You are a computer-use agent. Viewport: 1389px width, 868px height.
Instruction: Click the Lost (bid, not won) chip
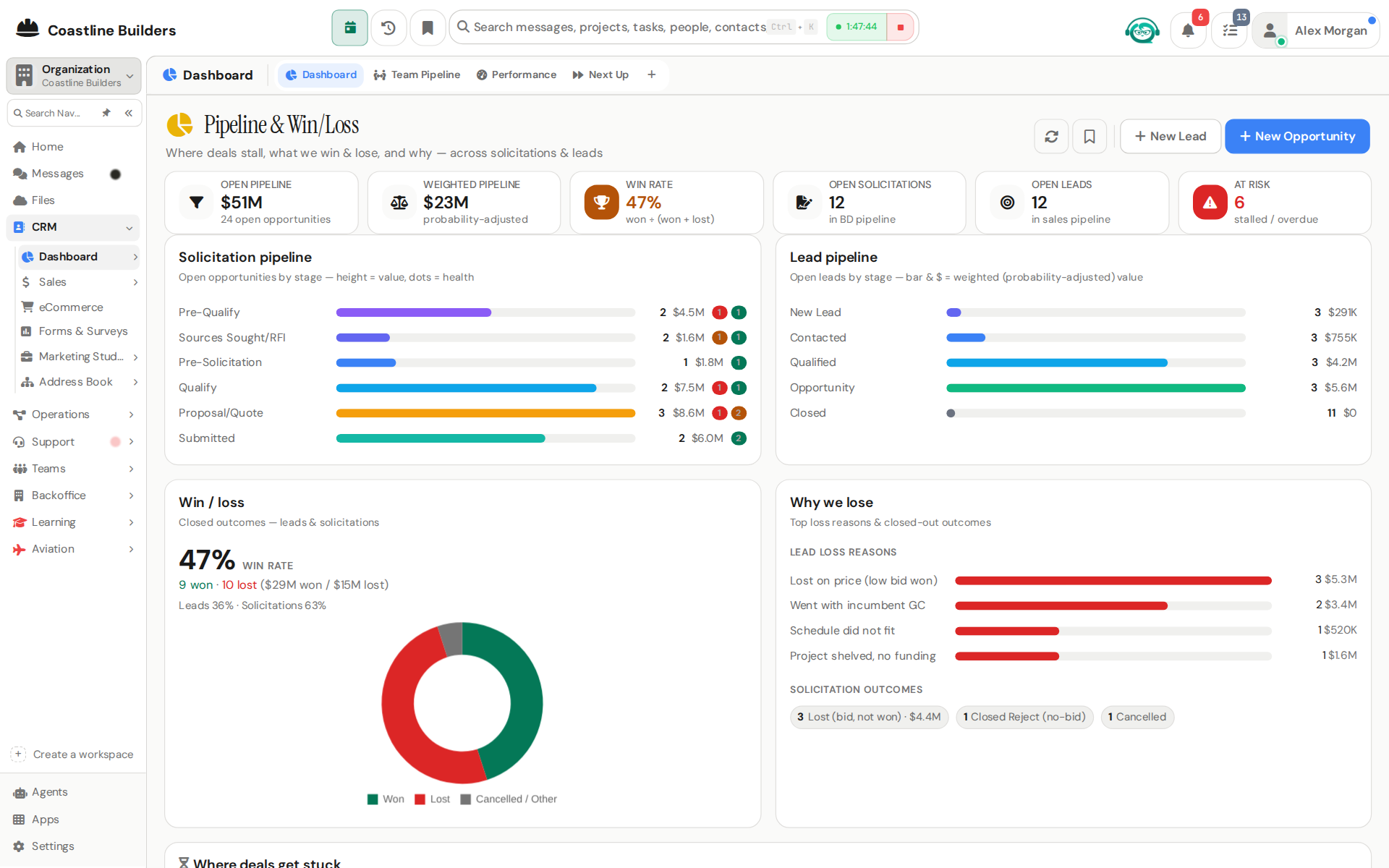click(x=869, y=717)
